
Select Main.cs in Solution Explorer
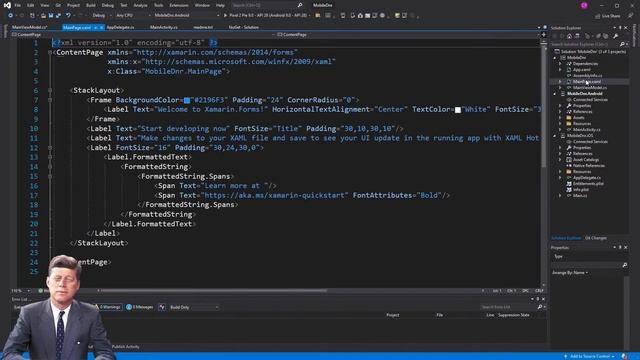(x=580, y=196)
